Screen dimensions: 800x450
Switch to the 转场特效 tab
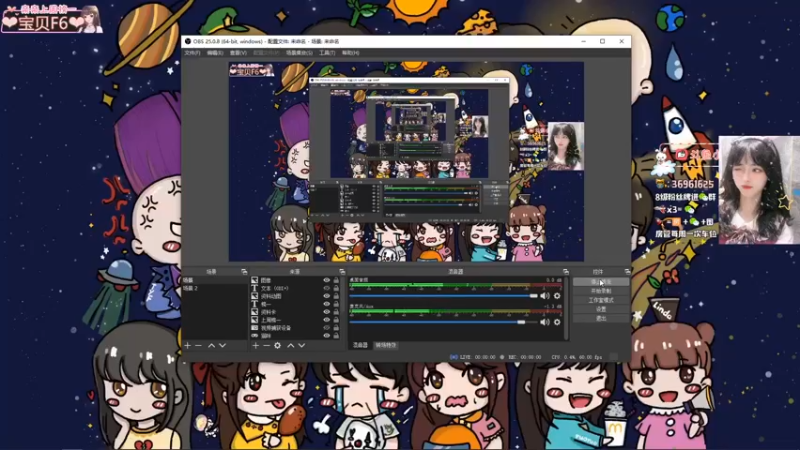tap(386, 345)
